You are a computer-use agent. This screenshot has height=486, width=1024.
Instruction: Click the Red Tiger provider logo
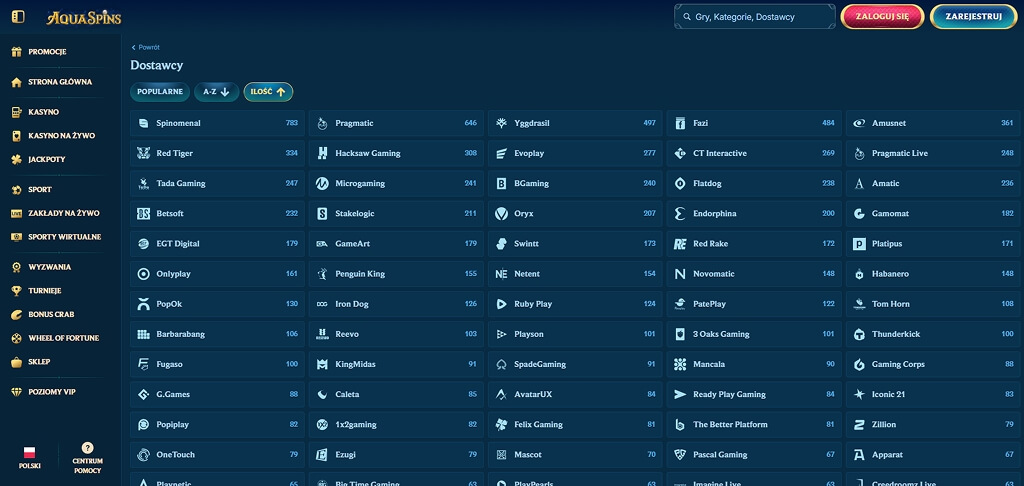click(x=144, y=154)
